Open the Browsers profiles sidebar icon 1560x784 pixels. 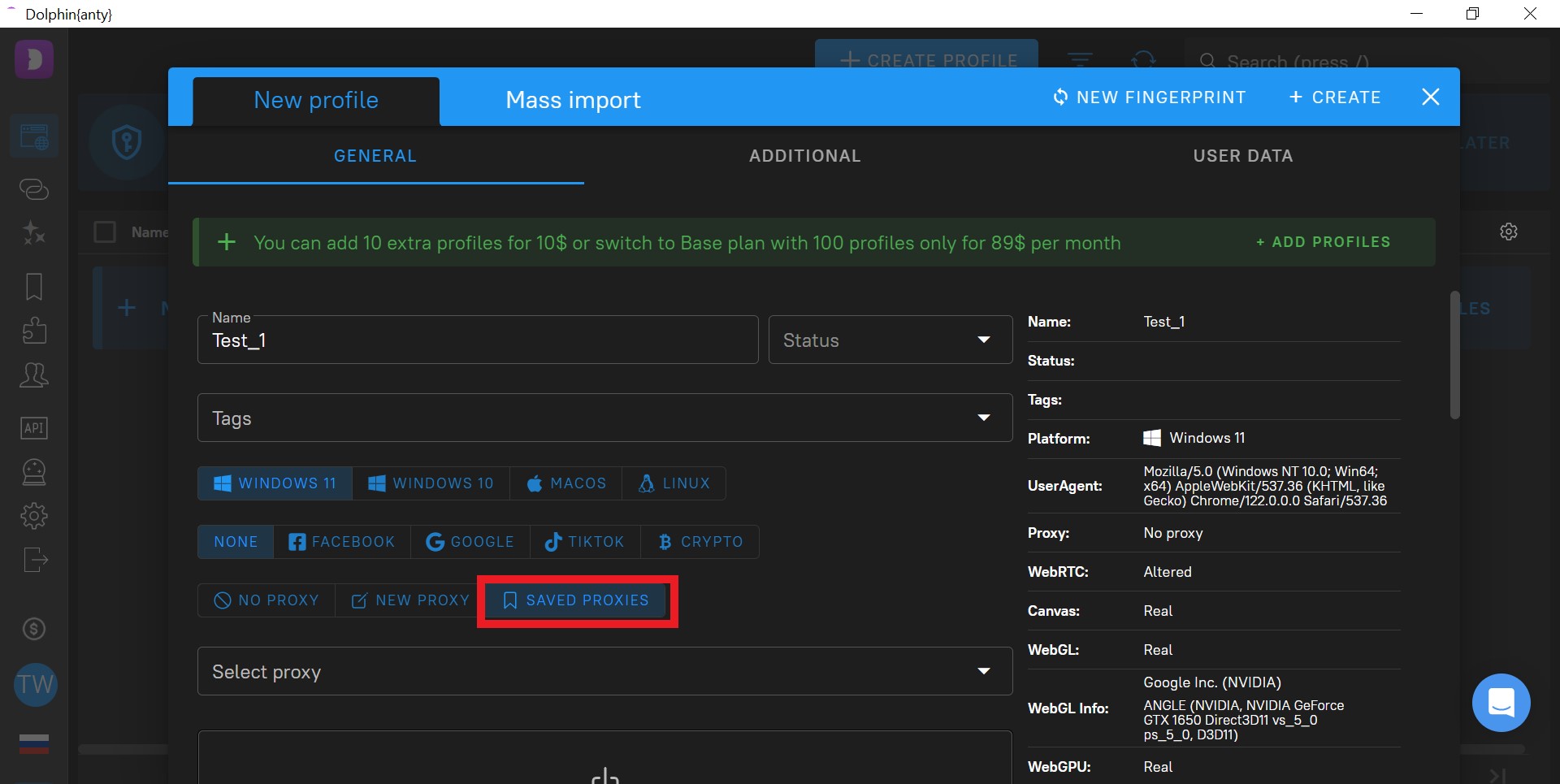[34, 136]
